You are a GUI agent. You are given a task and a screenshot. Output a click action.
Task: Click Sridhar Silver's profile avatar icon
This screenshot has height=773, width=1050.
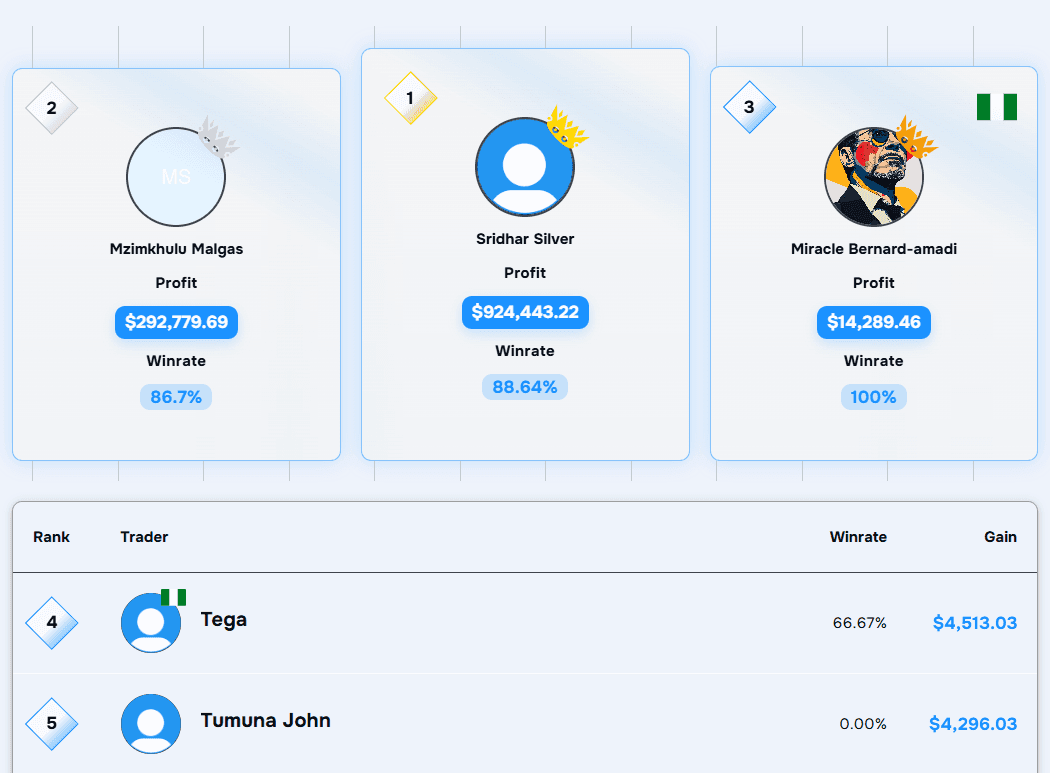tap(525, 165)
